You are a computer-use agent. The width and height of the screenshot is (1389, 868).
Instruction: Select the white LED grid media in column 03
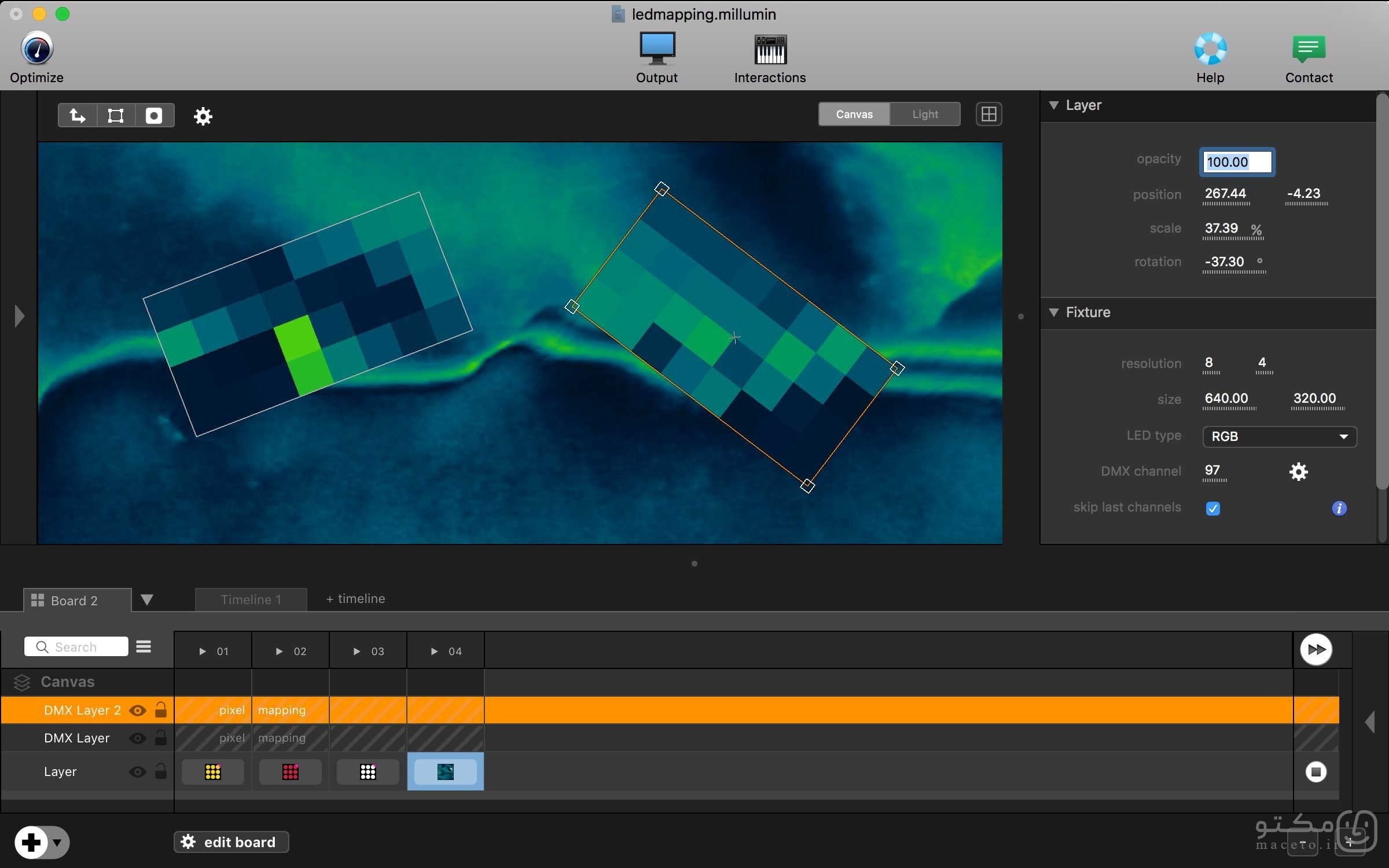[x=368, y=772]
